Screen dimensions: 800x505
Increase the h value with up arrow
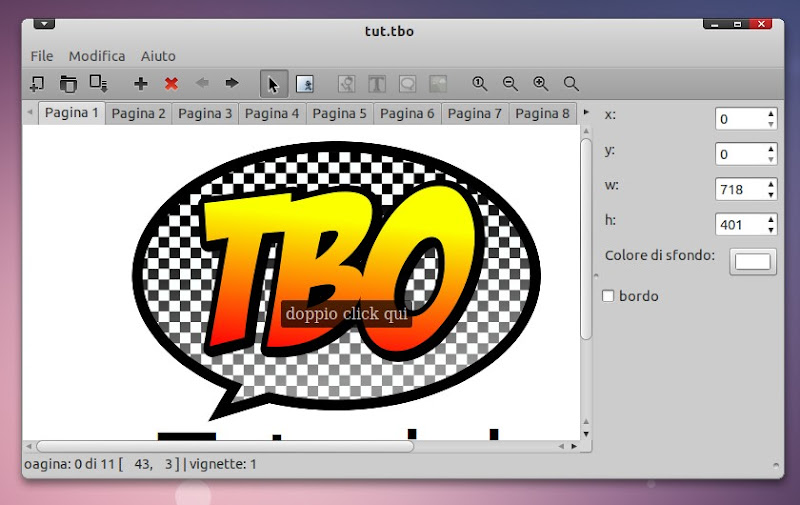click(x=771, y=219)
